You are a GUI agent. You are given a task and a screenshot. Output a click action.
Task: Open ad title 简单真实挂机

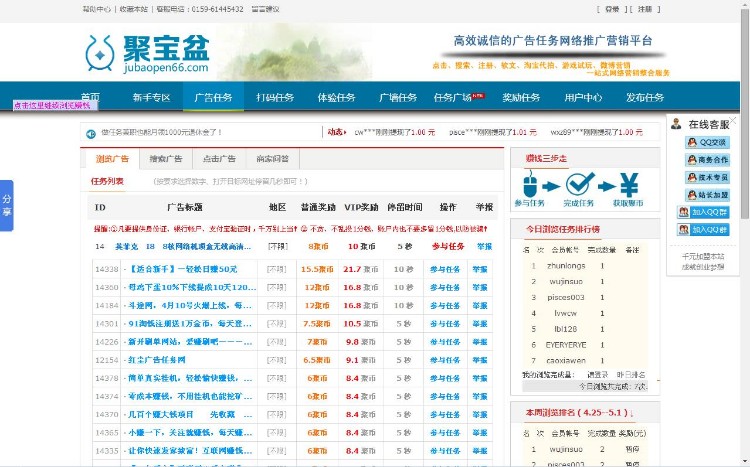[x=190, y=378]
